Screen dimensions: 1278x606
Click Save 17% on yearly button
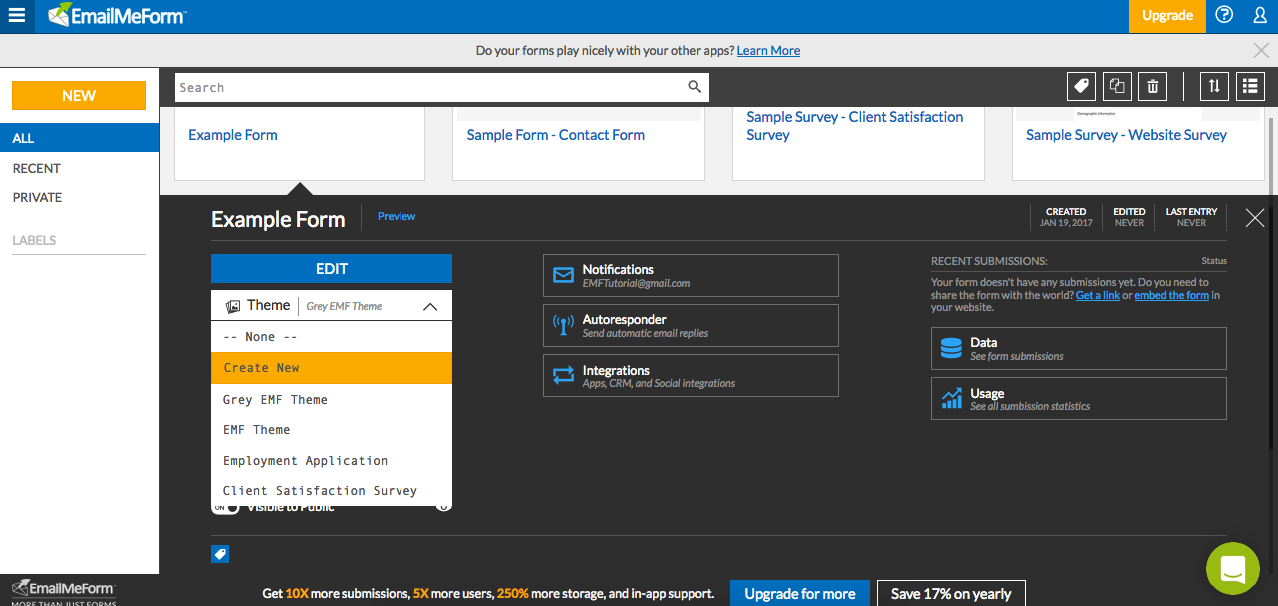[x=951, y=594]
